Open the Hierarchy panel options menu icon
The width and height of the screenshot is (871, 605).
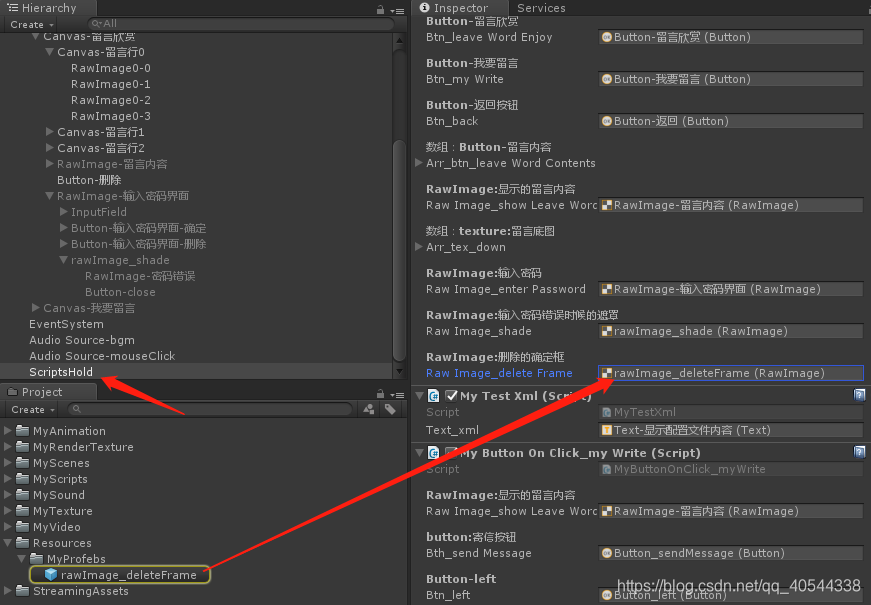click(397, 11)
